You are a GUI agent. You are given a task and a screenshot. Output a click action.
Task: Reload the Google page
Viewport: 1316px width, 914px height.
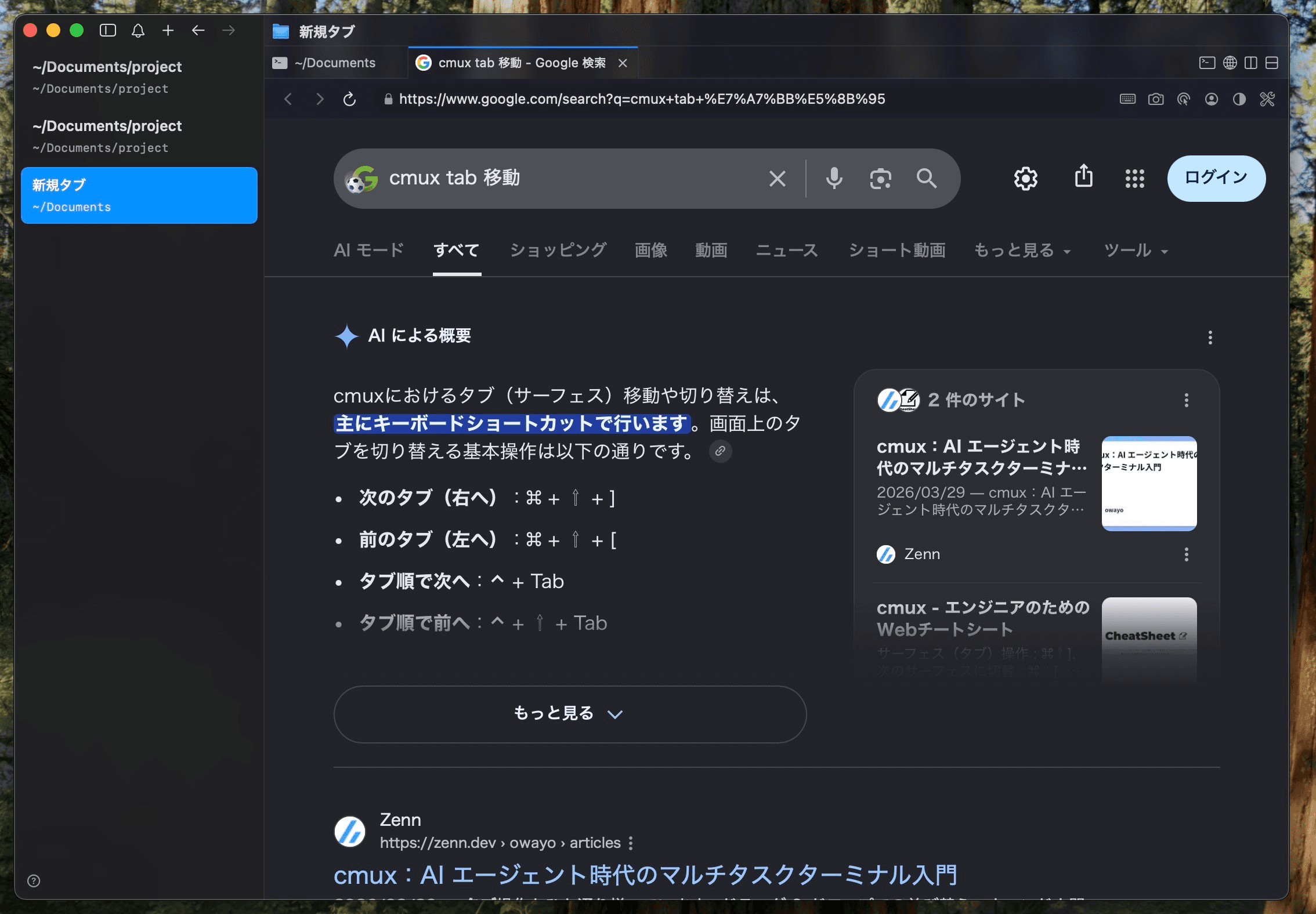pyautogui.click(x=349, y=99)
